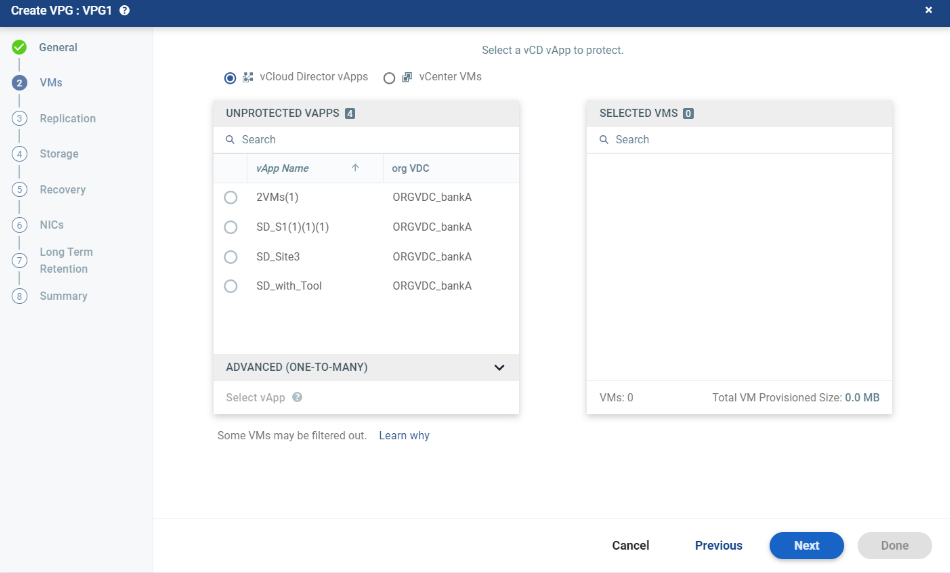The height and width of the screenshot is (573, 950).
Task: Click the Unprotected vApps count badge
Action: 350,113
